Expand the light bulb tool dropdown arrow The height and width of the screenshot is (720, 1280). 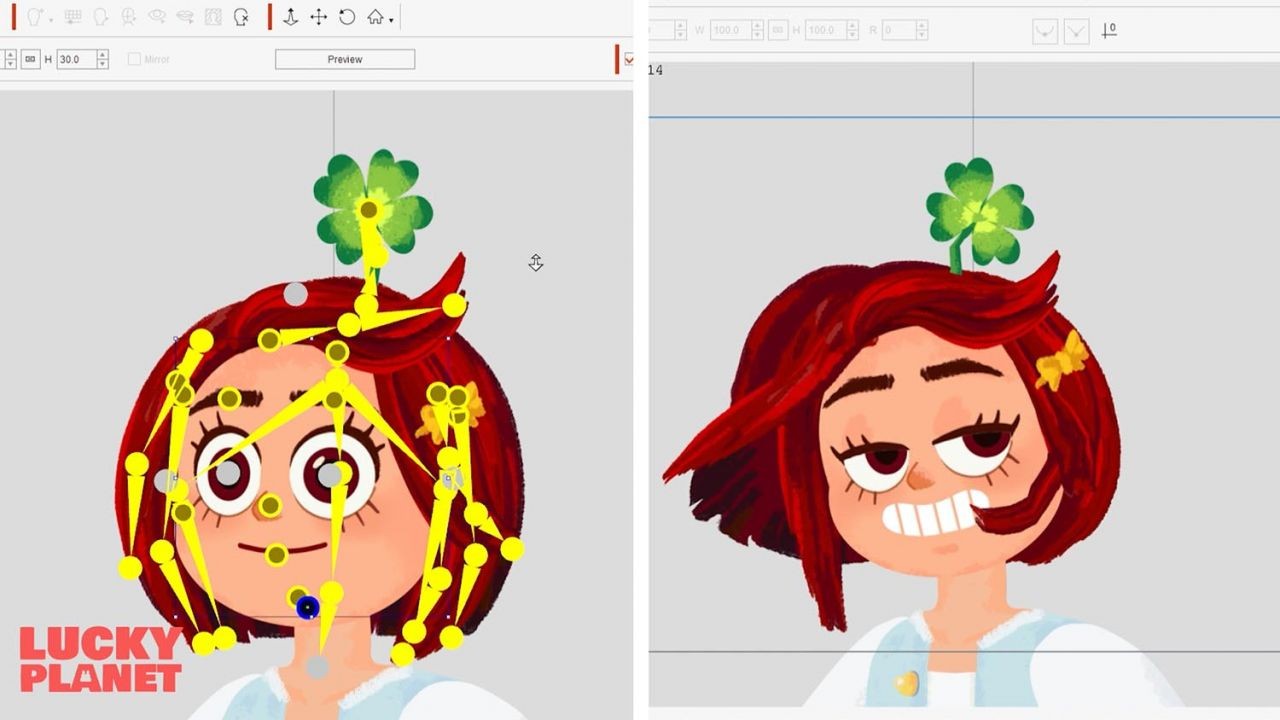tap(50, 19)
